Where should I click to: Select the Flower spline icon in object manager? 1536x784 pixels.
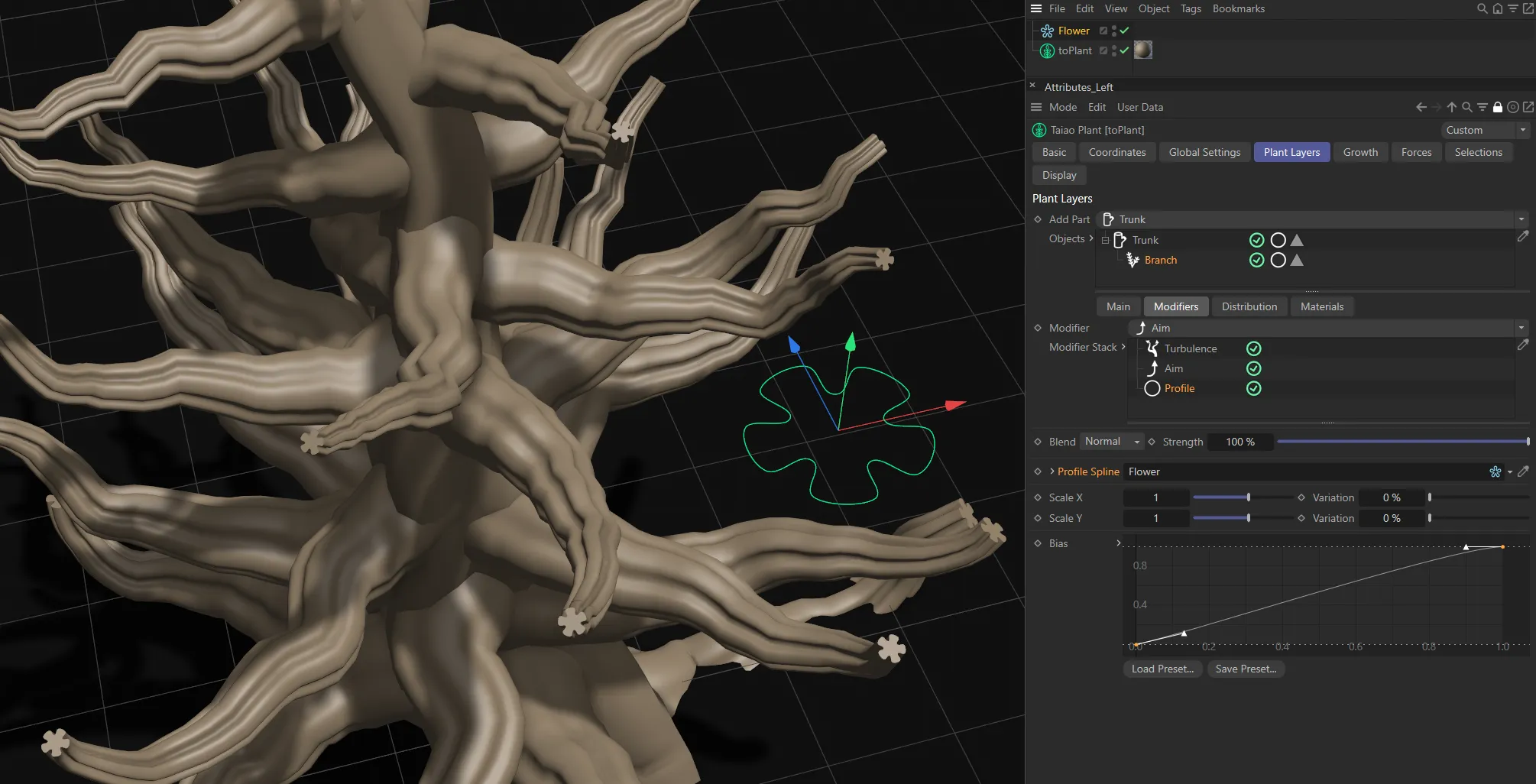(x=1046, y=31)
